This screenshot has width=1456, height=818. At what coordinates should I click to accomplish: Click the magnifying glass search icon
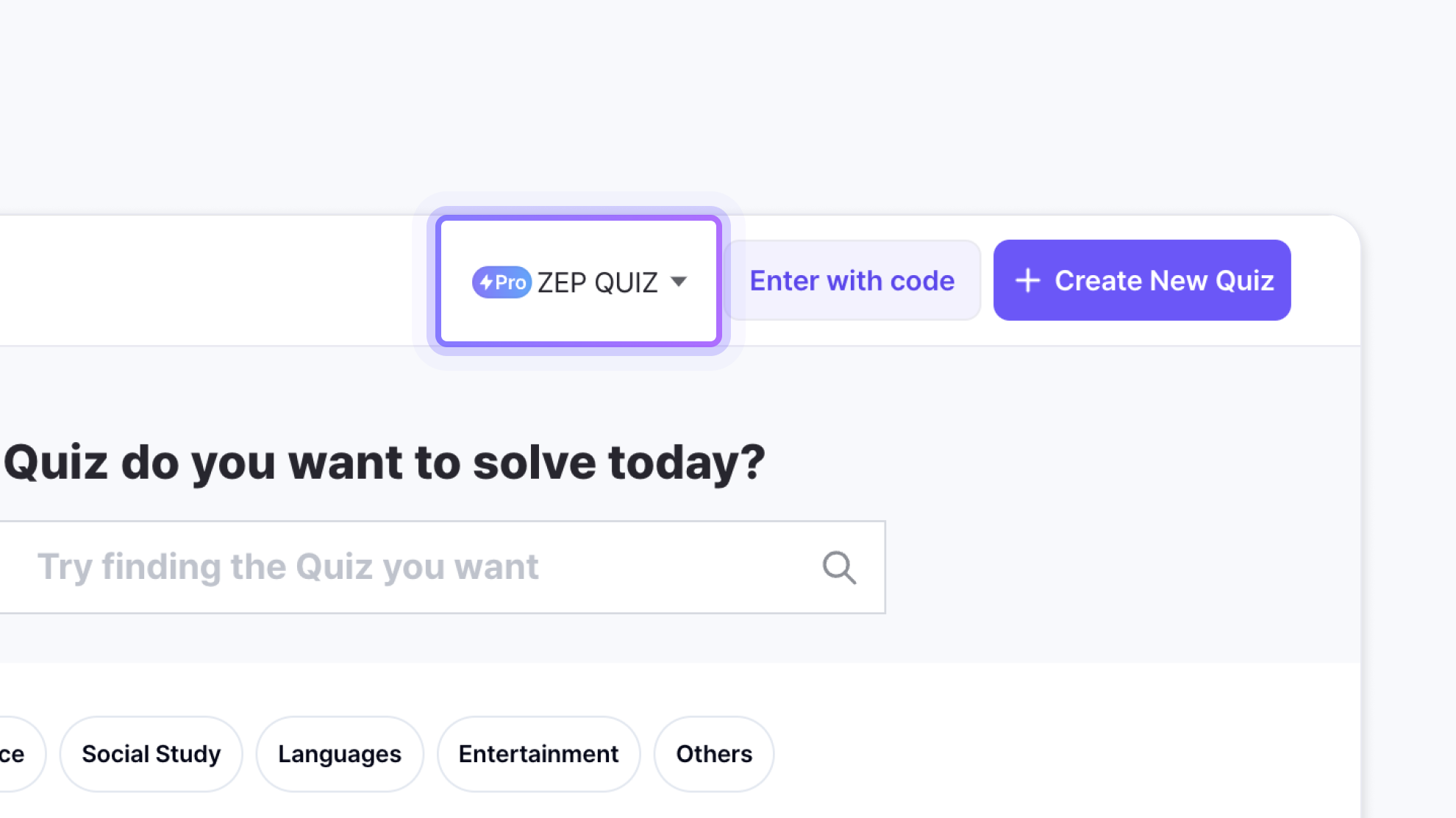coord(839,568)
